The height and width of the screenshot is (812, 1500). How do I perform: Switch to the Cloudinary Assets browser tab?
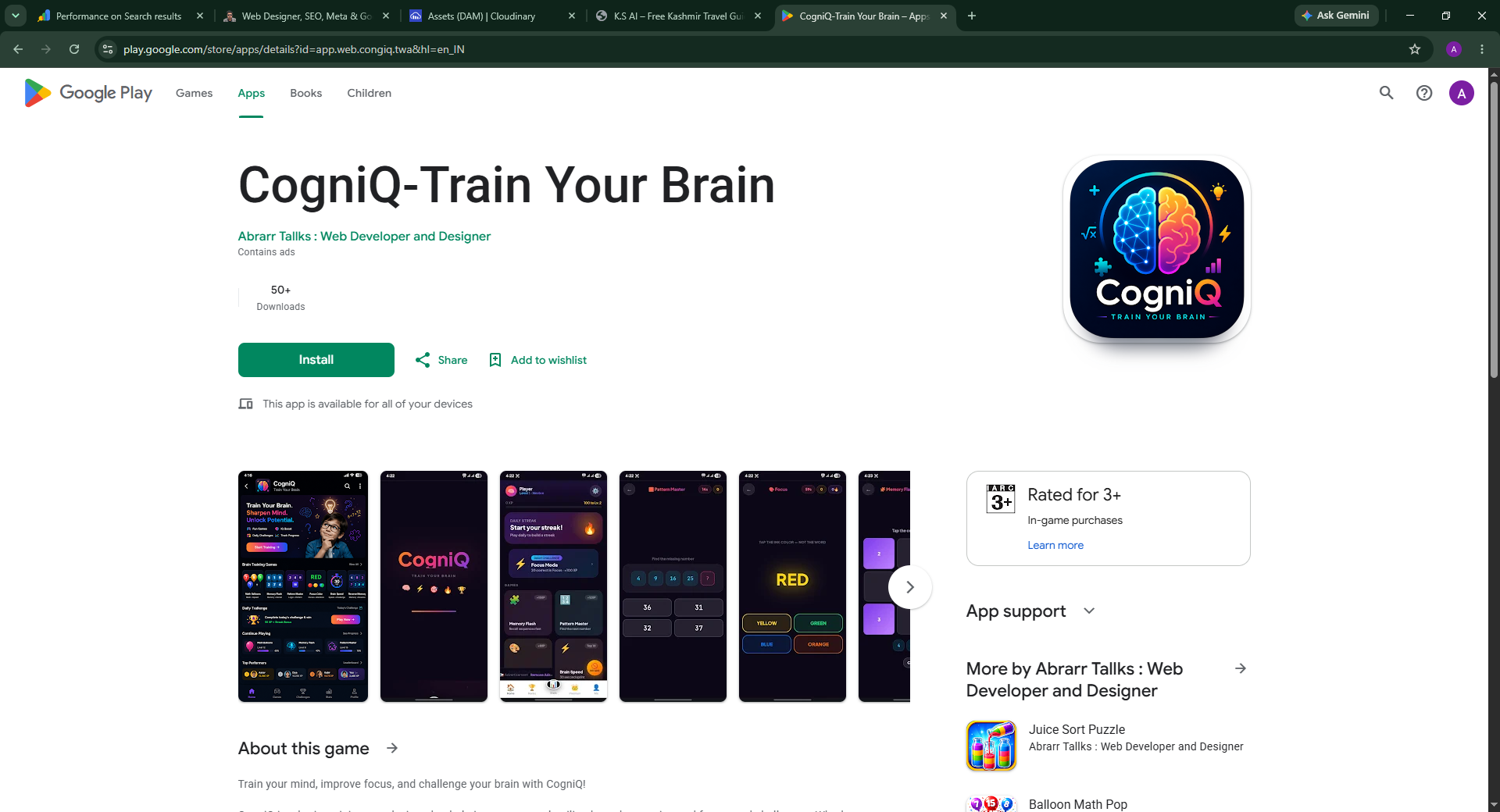pos(492,16)
